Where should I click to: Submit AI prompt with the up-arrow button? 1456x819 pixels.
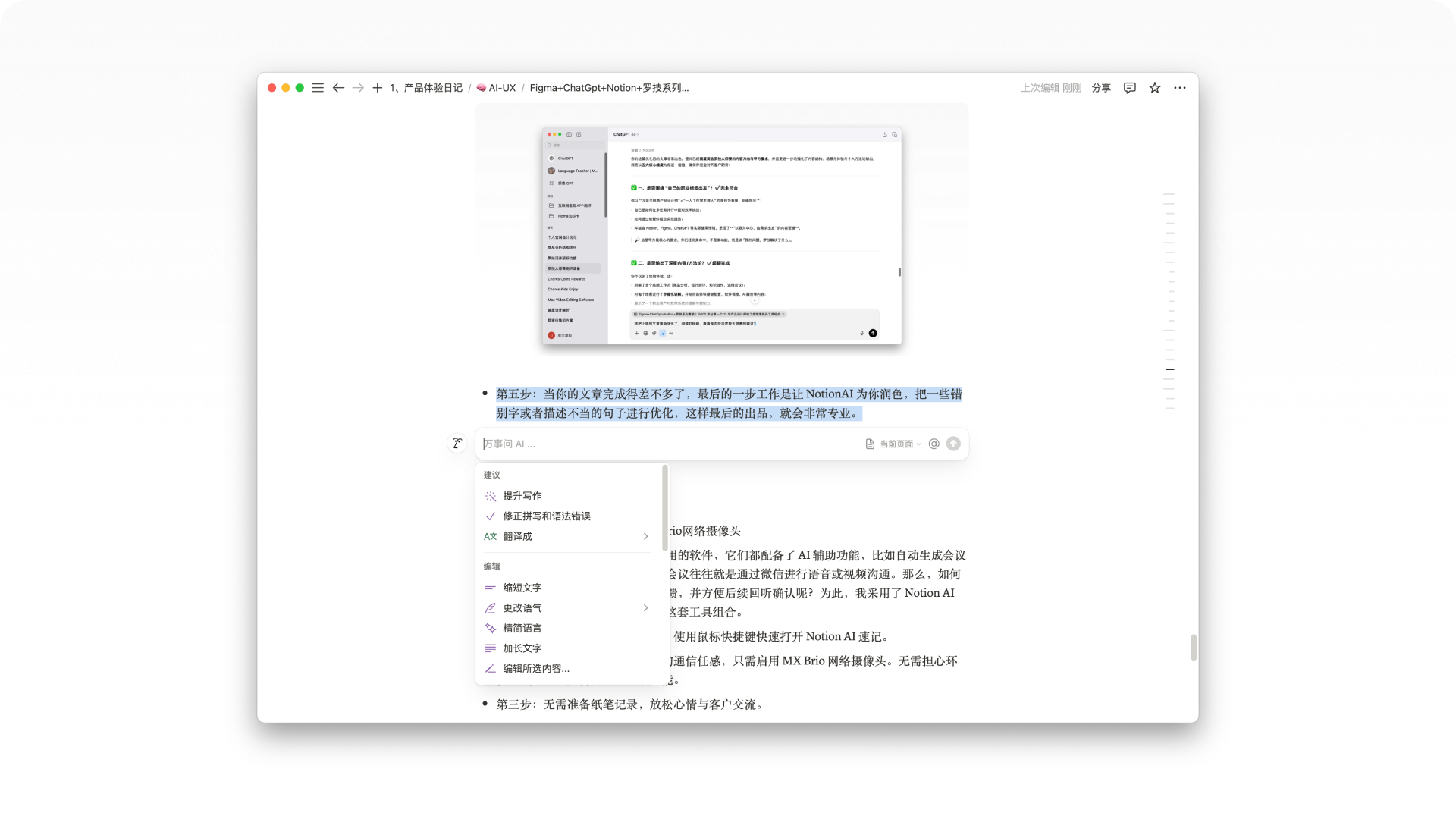[x=953, y=444]
